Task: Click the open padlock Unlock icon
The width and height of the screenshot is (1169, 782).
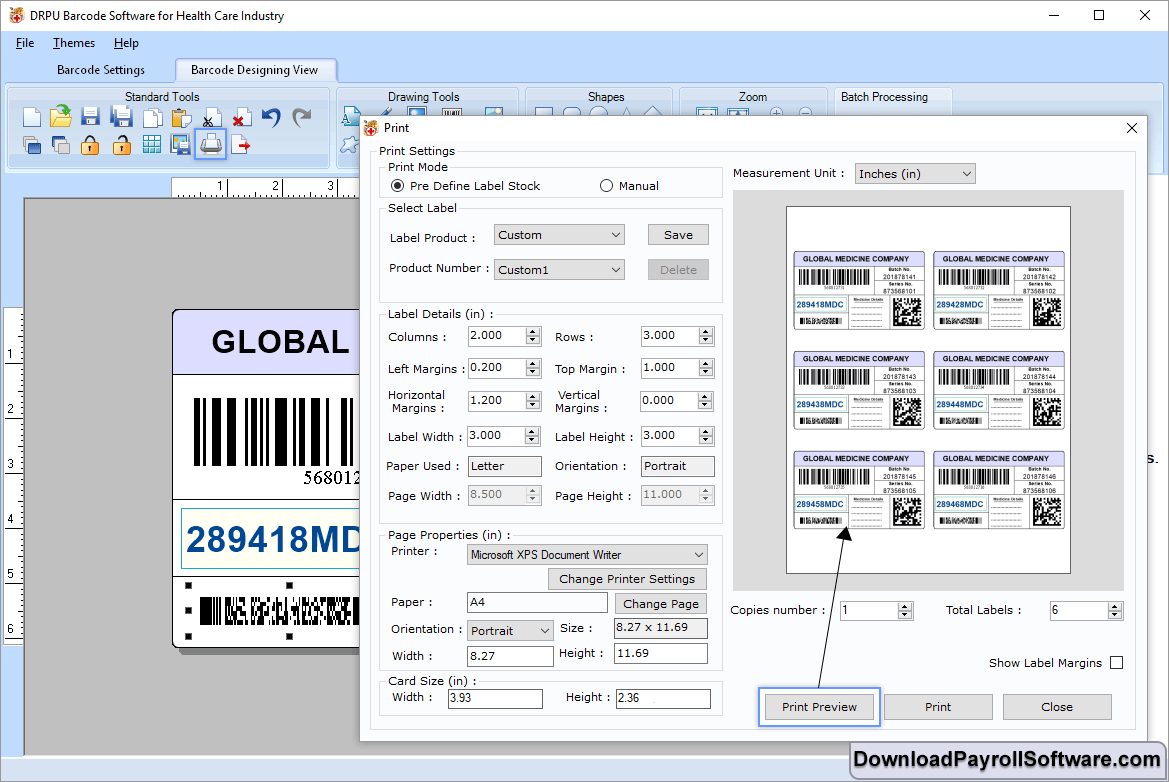Action: pos(121,145)
